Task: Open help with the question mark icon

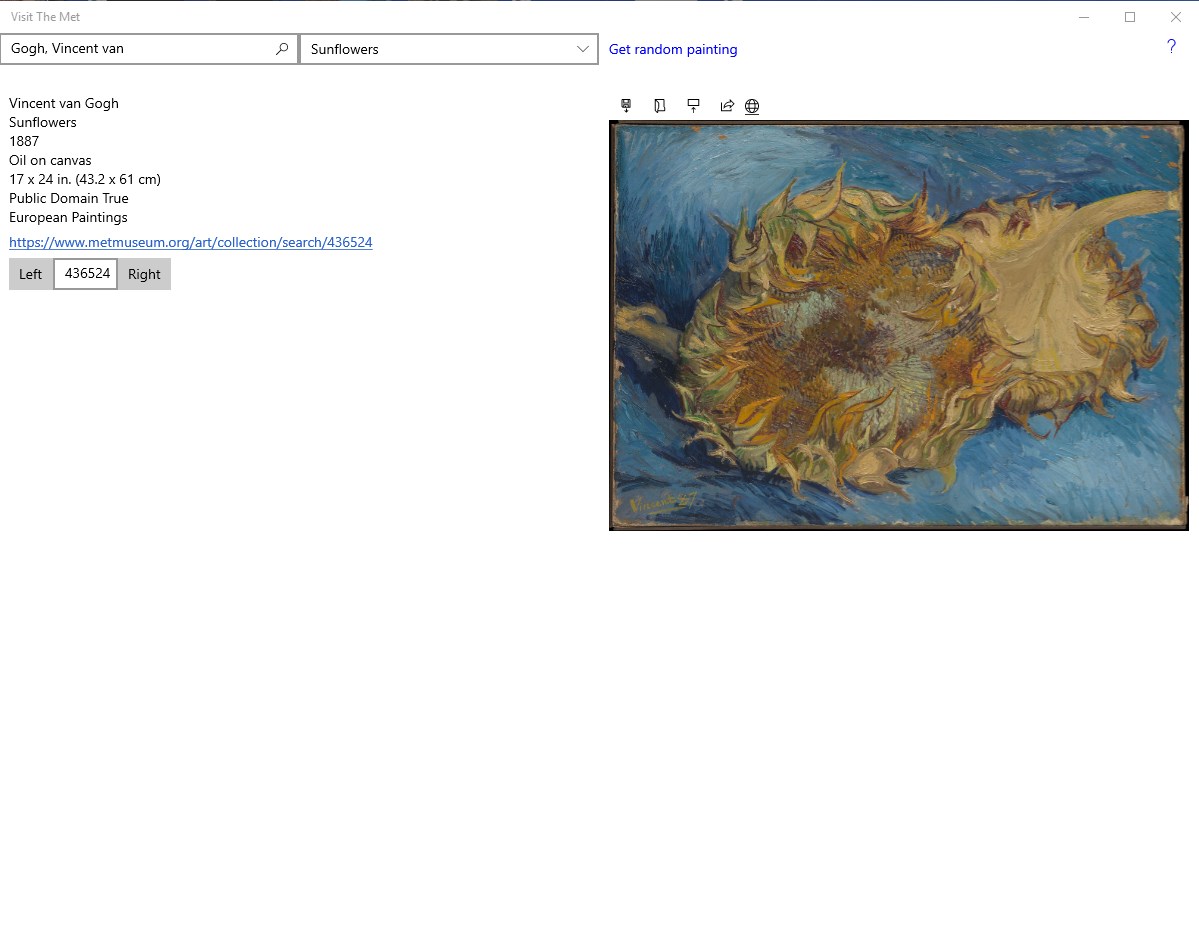Action: pos(1171,47)
